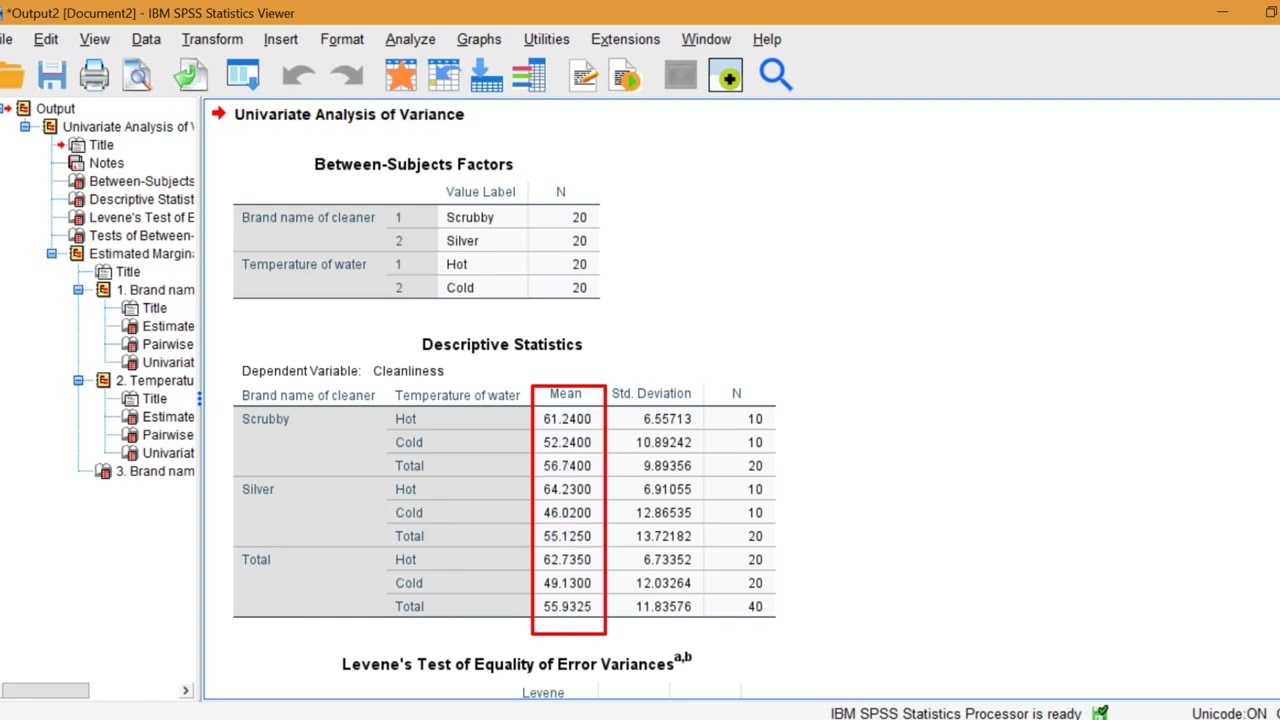Open the Utilities menu
Screen dimensions: 1280x720
[x=546, y=39]
